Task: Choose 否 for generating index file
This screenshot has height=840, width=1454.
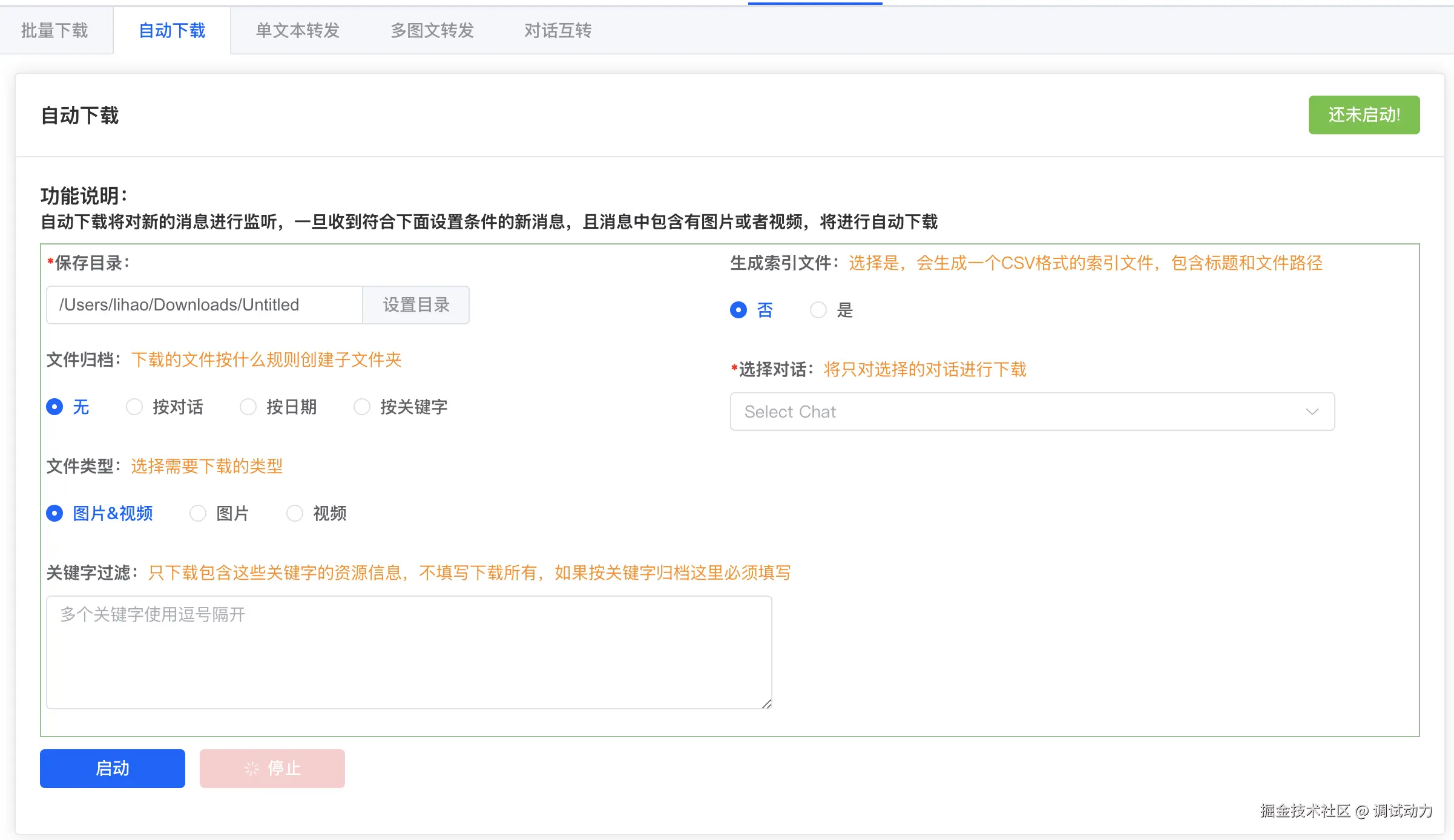Action: (739, 310)
